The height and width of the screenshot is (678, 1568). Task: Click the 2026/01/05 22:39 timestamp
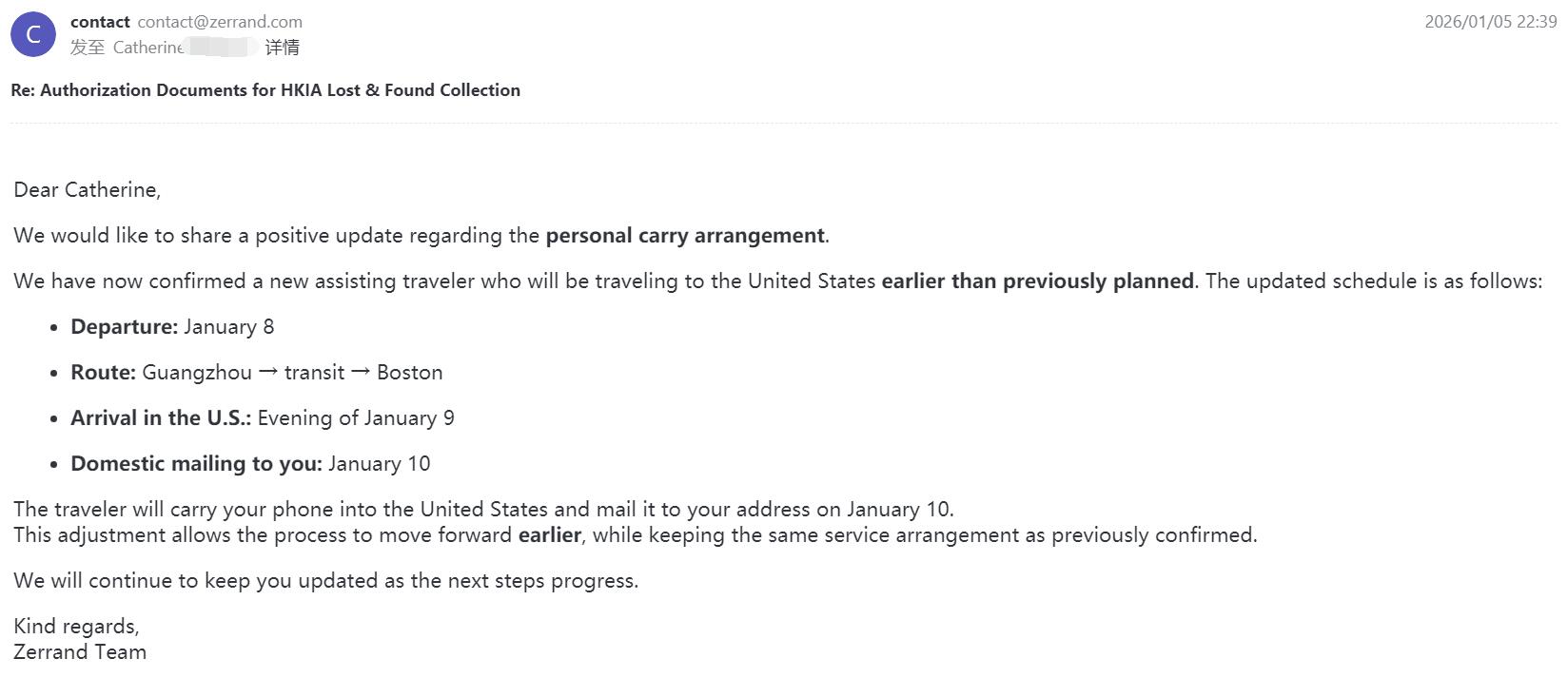click(x=1490, y=22)
